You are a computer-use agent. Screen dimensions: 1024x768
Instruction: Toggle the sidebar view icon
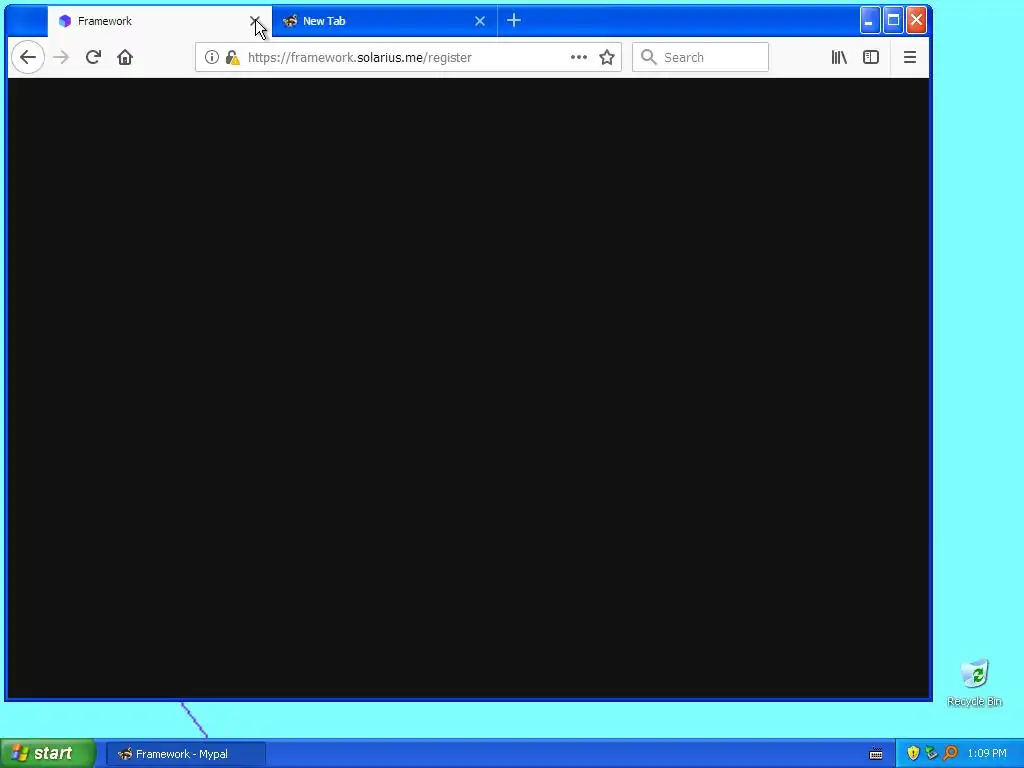pyautogui.click(x=871, y=57)
